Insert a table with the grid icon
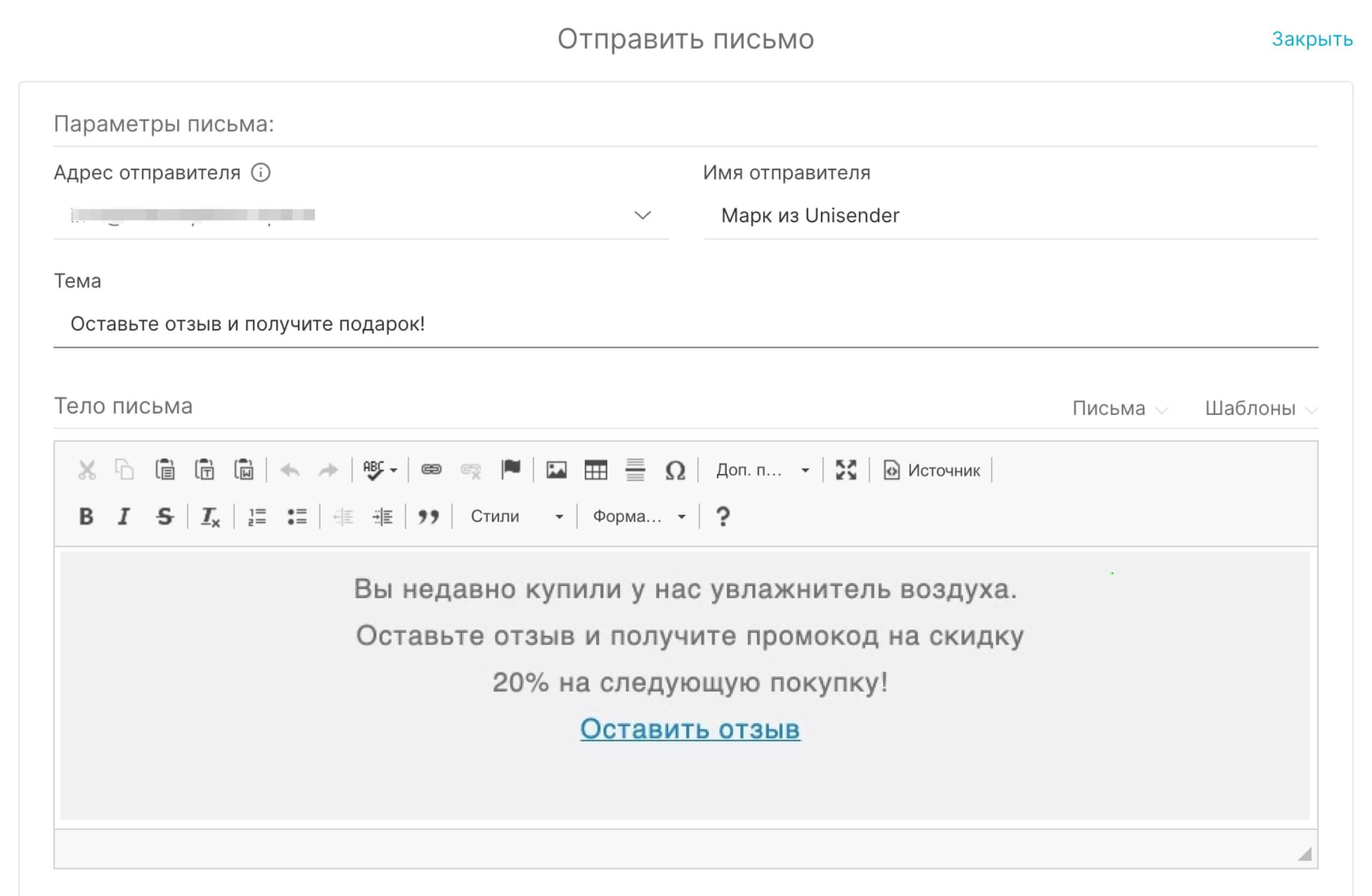Viewport: 1372px width, 896px height. (595, 470)
